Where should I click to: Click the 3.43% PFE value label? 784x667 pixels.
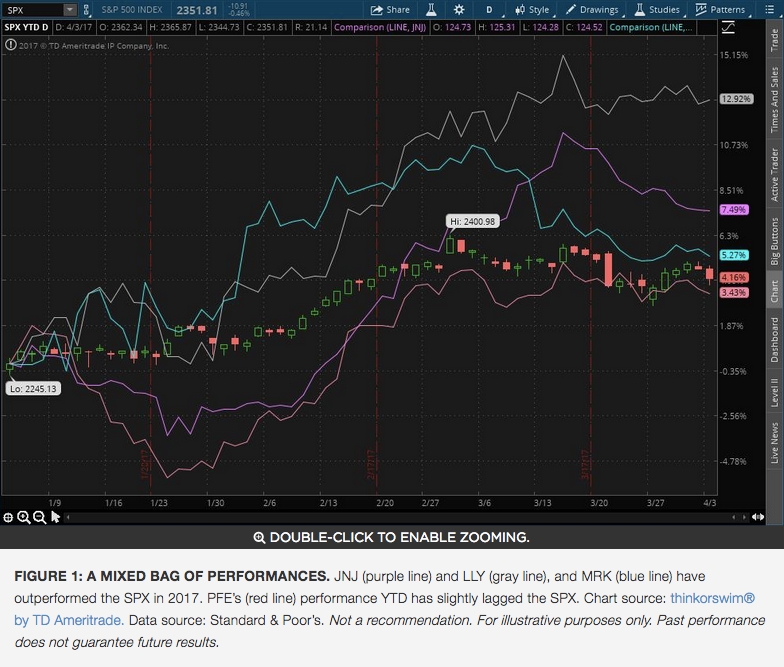734,292
